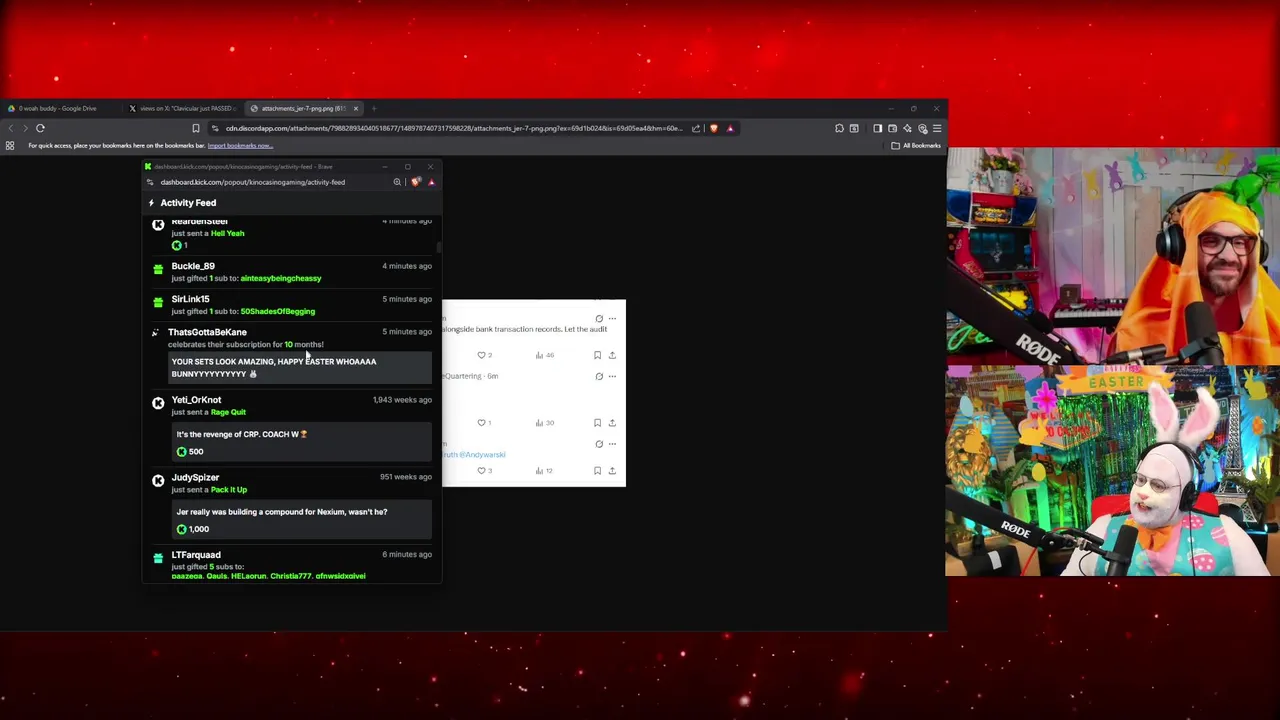Open Brave Shields in the main window
1280x720 pixels.
pos(713,128)
